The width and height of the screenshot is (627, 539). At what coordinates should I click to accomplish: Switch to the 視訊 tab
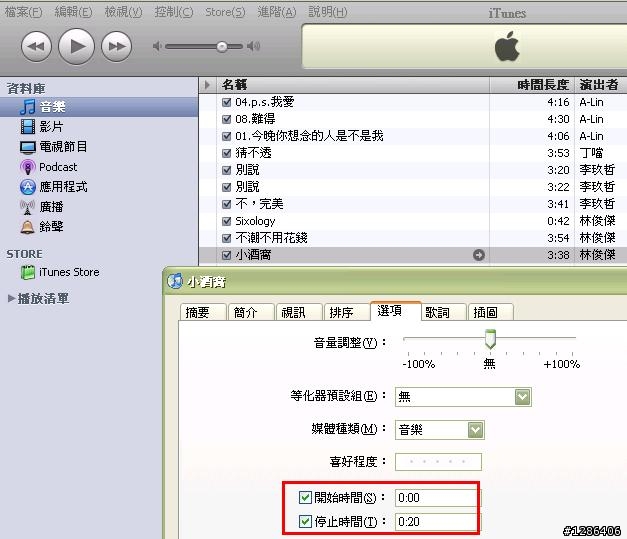click(299, 312)
